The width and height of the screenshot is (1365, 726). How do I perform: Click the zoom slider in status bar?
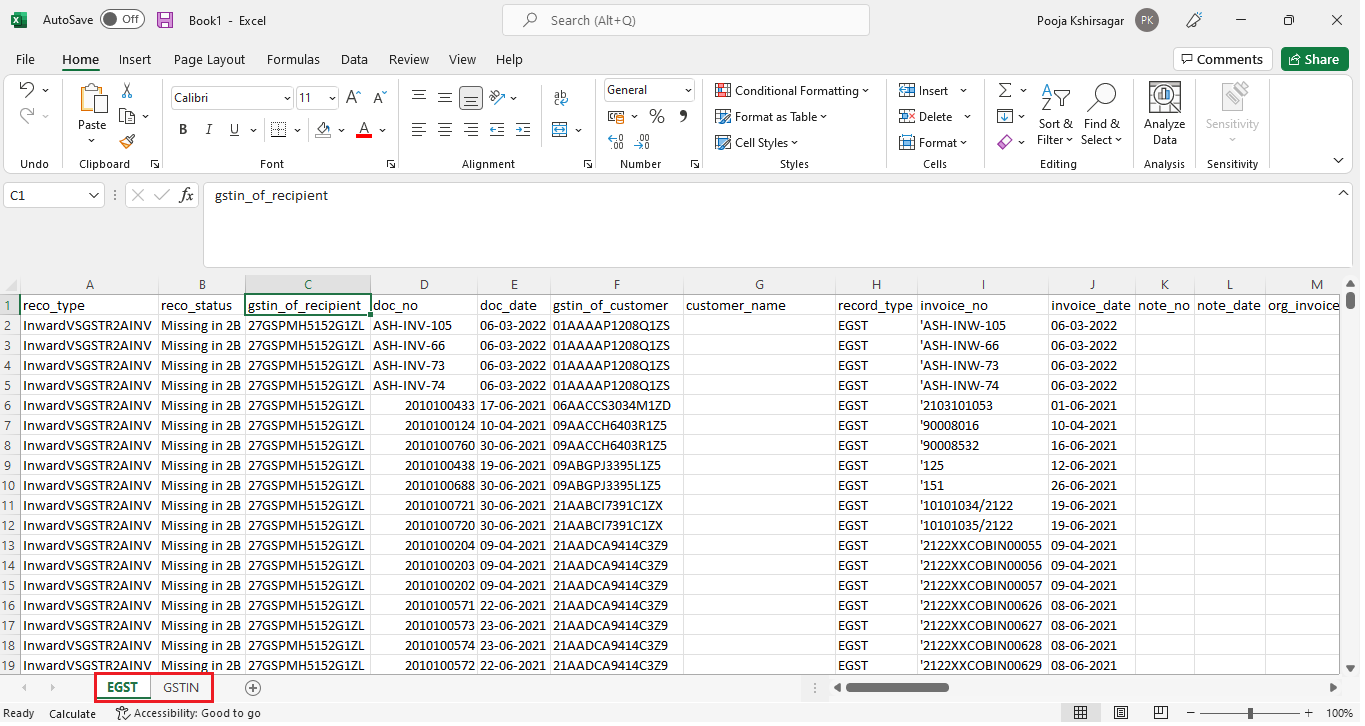(x=1250, y=713)
